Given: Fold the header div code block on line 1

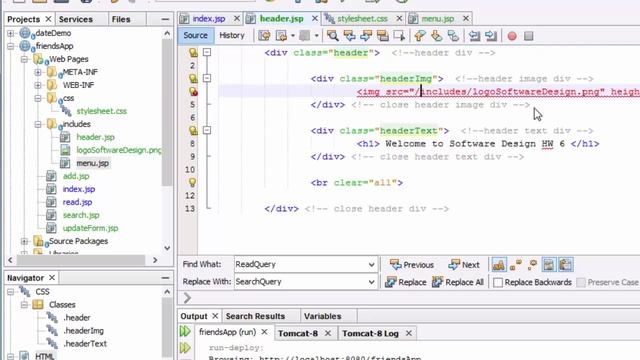Looking at the screenshot, I should click(x=207, y=52).
